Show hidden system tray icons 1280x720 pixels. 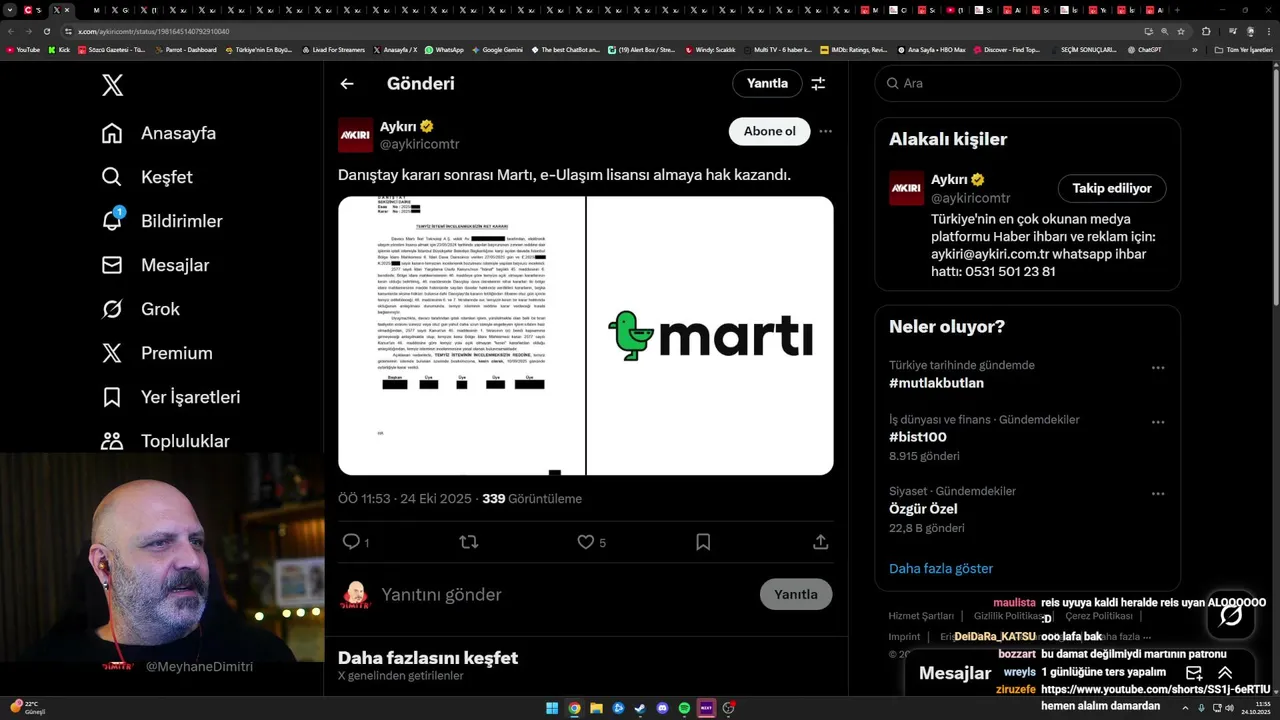pyautogui.click(x=1185, y=708)
